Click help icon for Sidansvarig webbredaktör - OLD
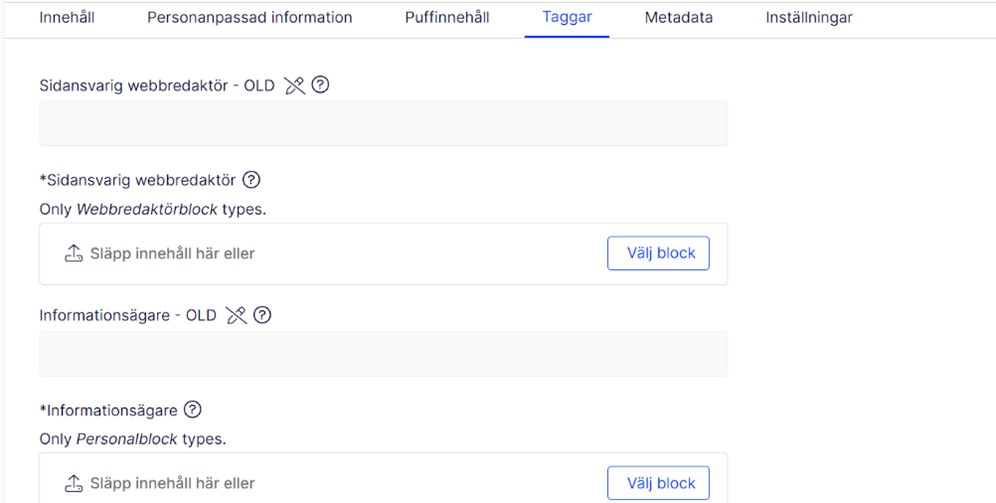The image size is (996, 503). click(320, 84)
